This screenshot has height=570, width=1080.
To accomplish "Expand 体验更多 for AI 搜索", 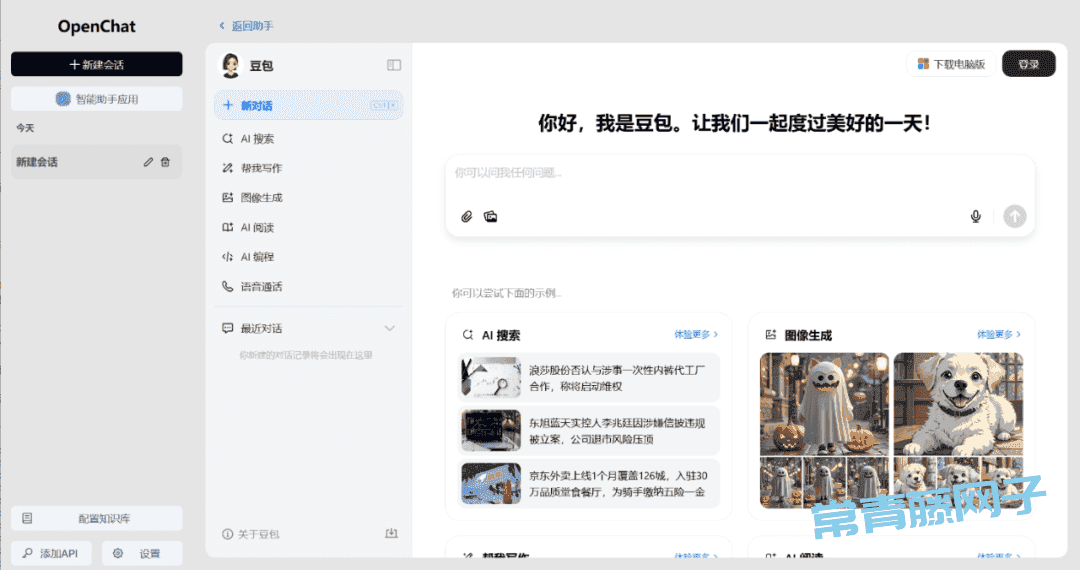I will (x=696, y=335).
